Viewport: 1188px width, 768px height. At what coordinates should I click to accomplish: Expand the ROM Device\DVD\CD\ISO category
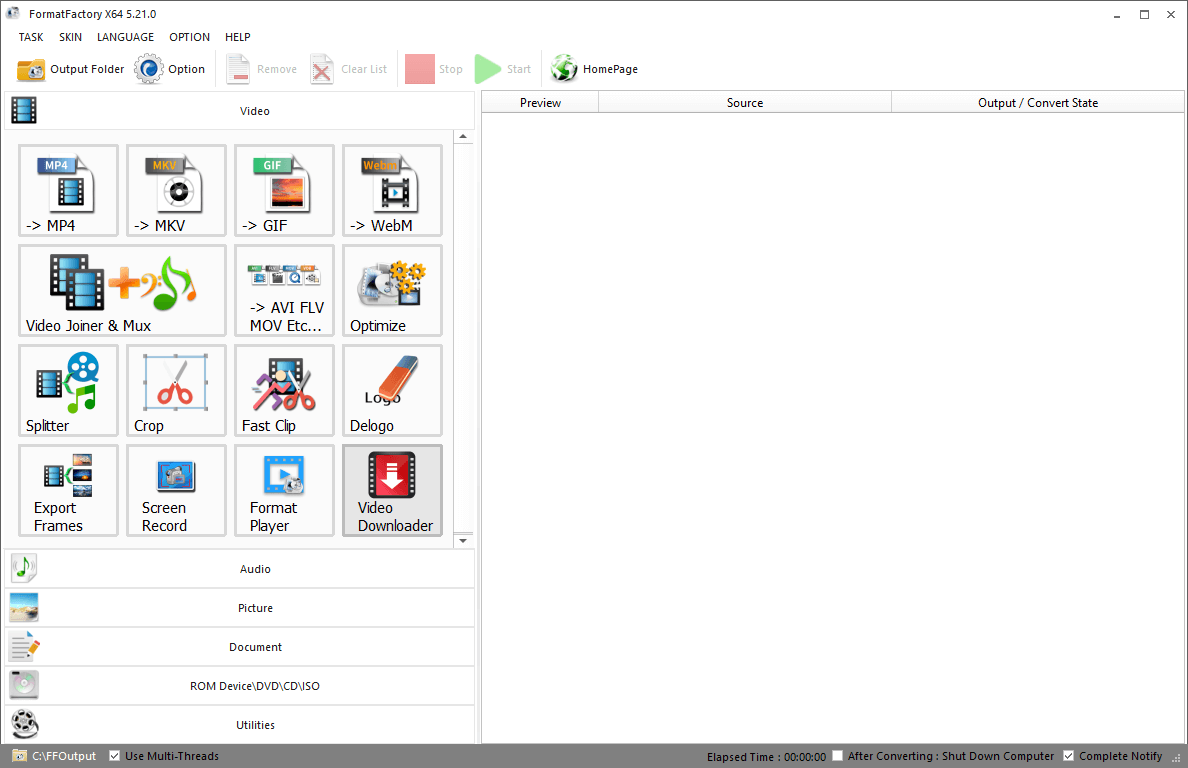pos(239,686)
